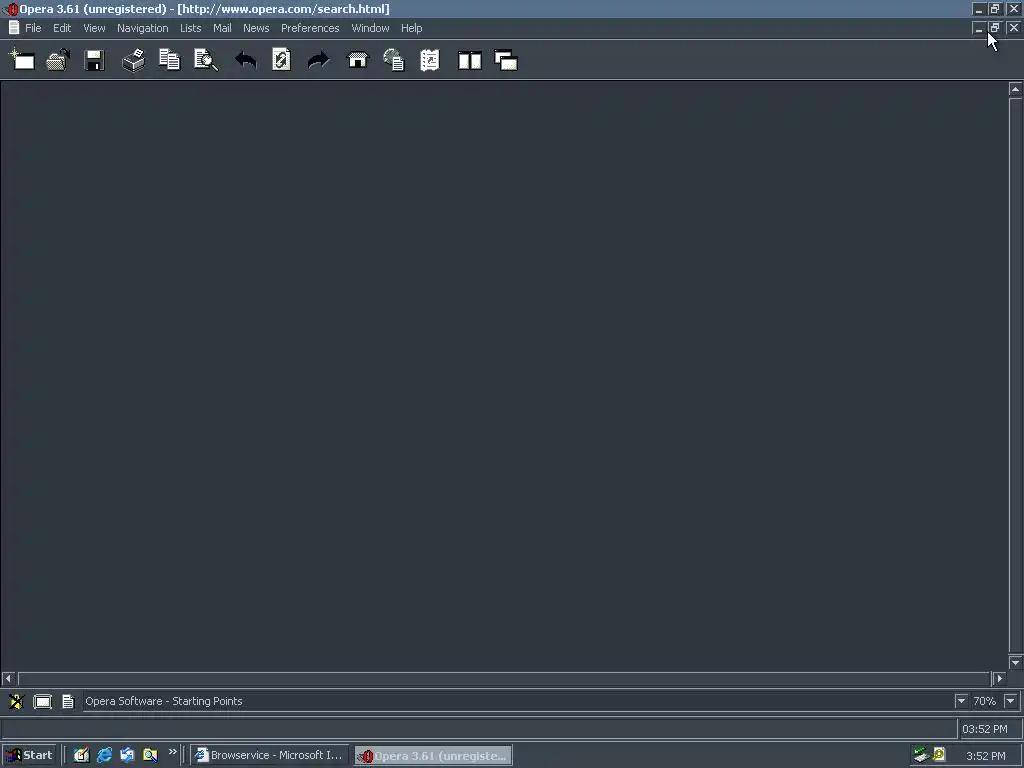
Task: Click the document icon left of File menu
Action: tap(14, 27)
